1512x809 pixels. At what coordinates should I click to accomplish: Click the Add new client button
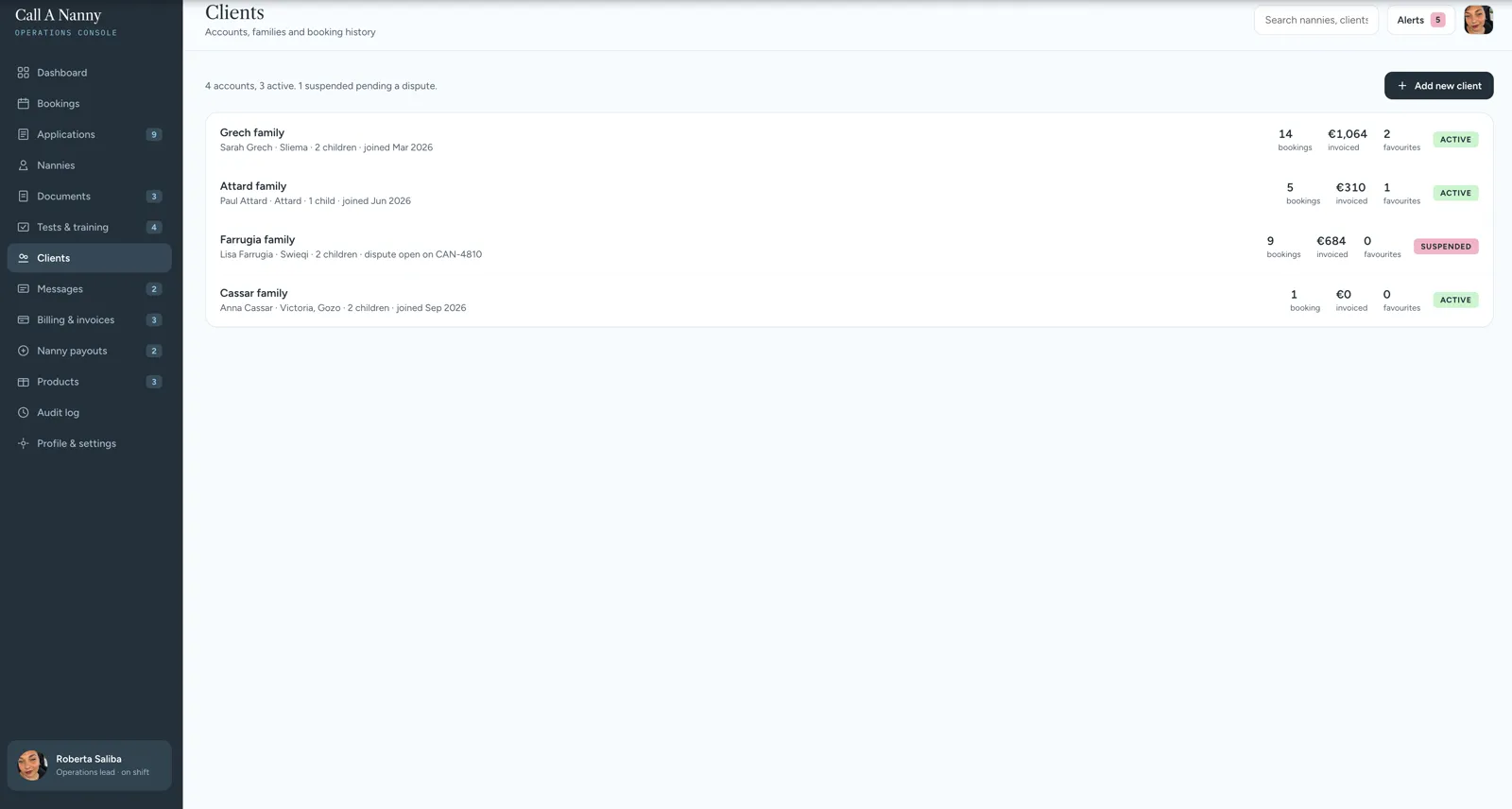(x=1438, y=86)
